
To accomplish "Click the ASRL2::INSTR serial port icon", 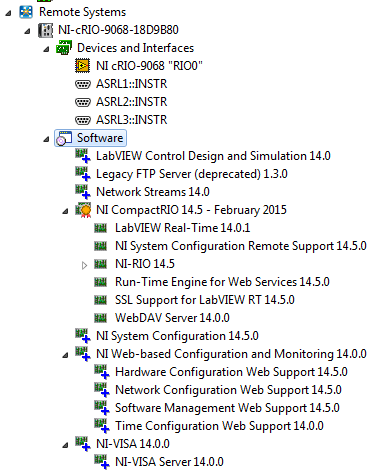I will tap(82, 102).
